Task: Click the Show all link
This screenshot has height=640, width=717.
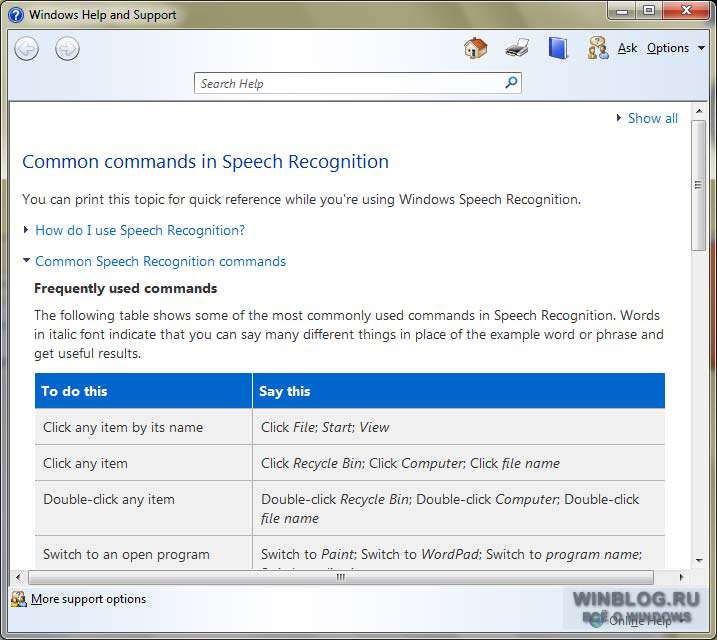Action: [x=653, y=118]
